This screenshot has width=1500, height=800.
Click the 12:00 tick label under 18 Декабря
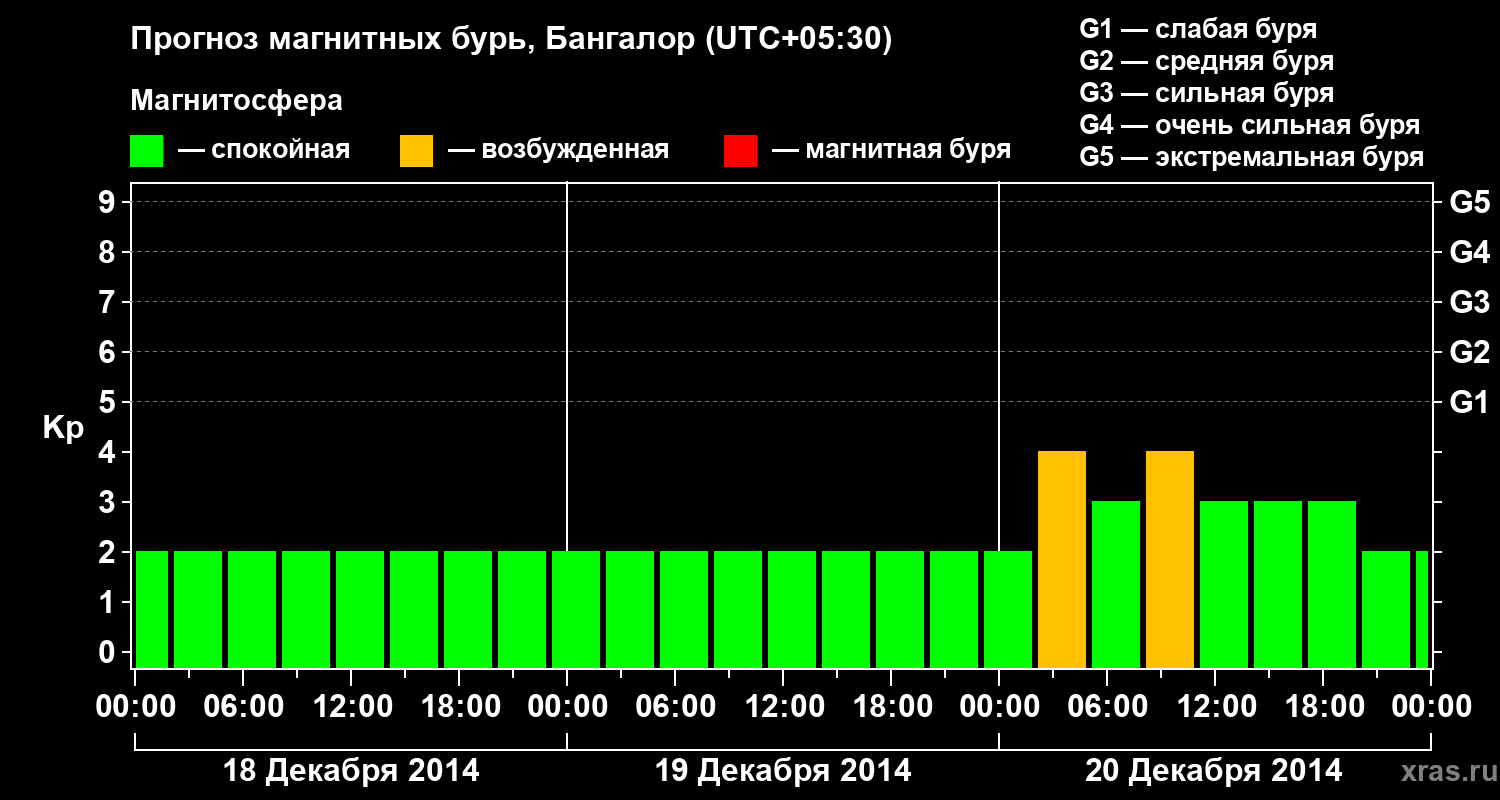(x=351, y=707)
